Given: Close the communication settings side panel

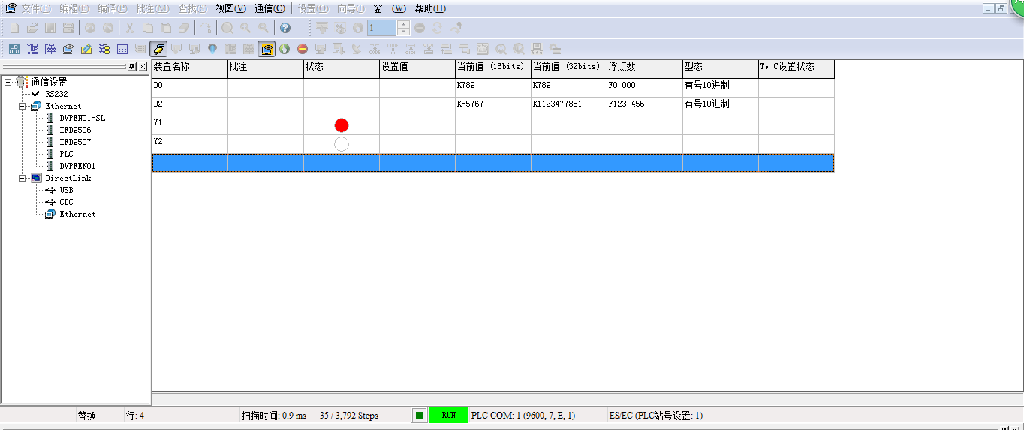Looking at the screenshot, I should [x=143, y=66].
